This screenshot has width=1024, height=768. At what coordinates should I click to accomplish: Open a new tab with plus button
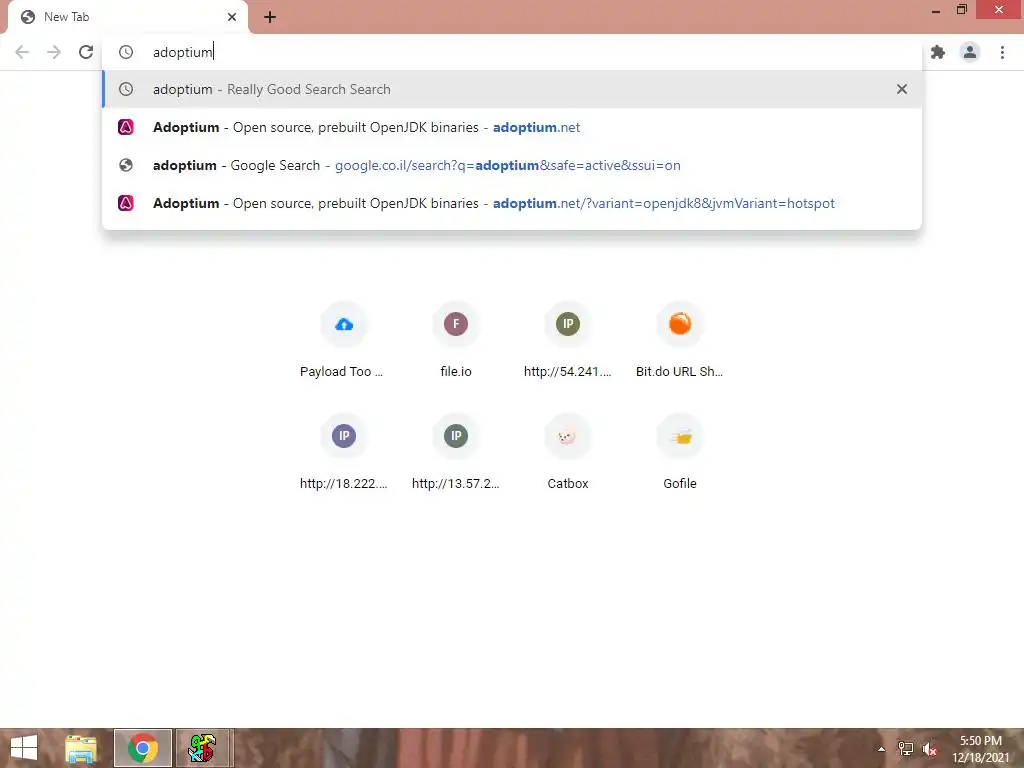click(270, 18)
